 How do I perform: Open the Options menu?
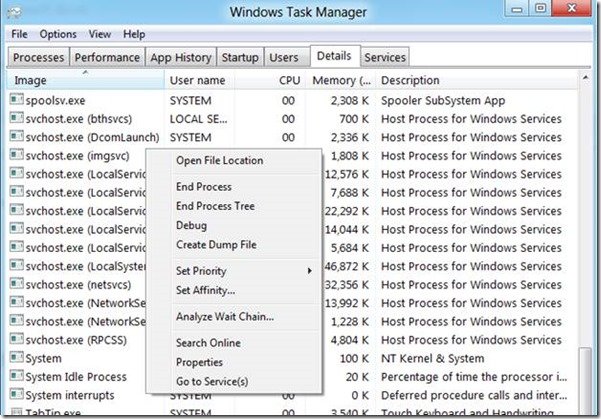tap(58, 34)
